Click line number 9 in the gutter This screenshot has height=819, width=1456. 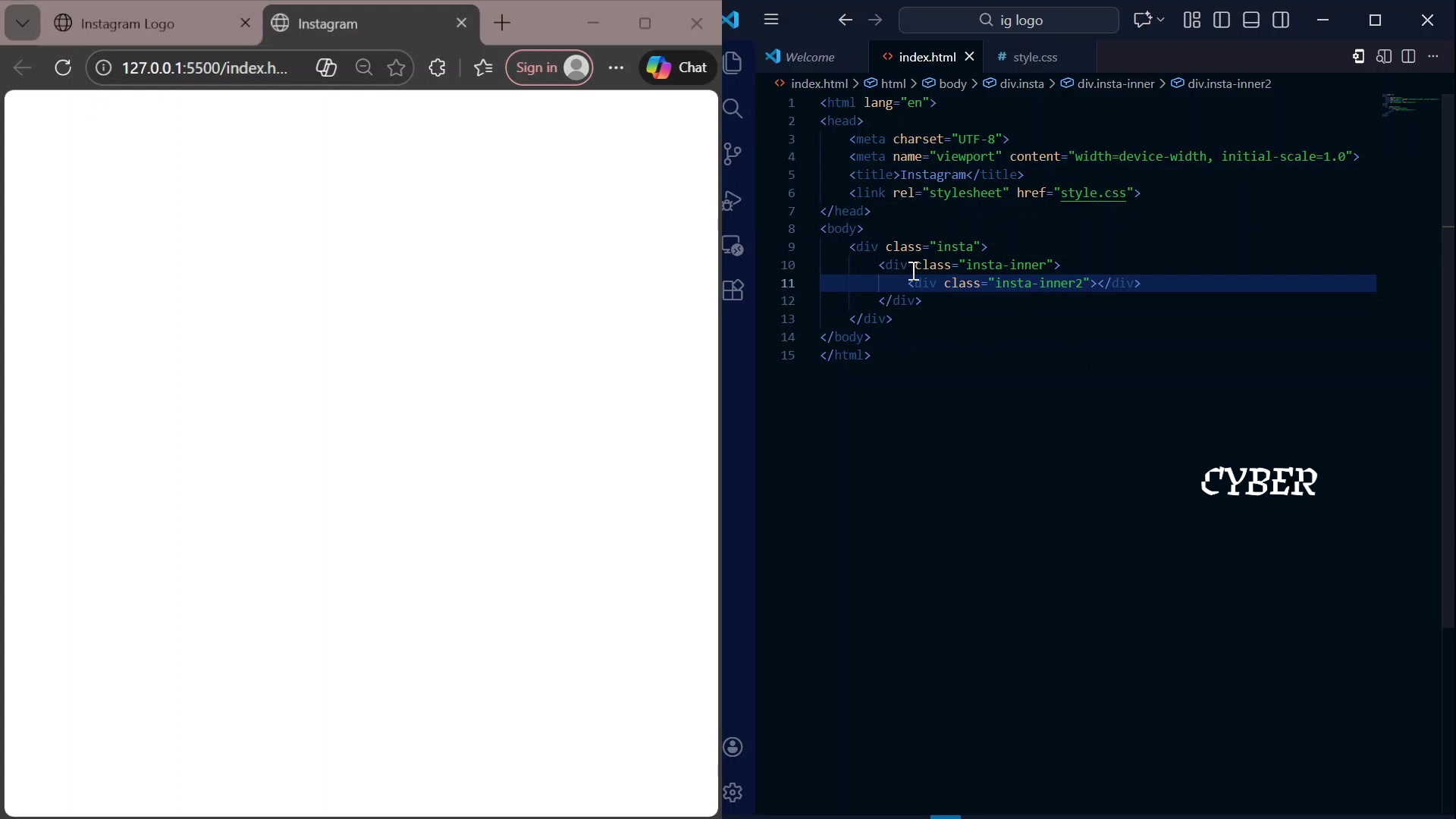(x=791, y=247)
